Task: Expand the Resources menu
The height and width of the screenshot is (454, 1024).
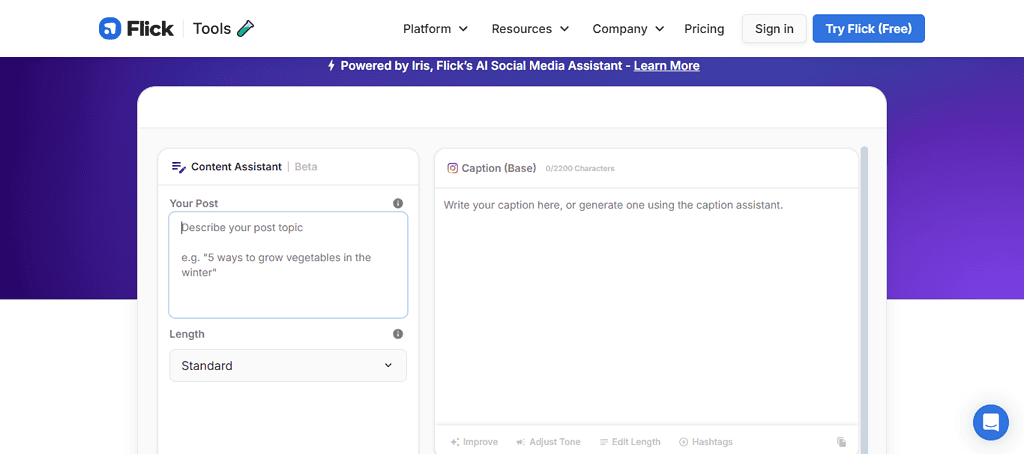Action: coord(530,29)
